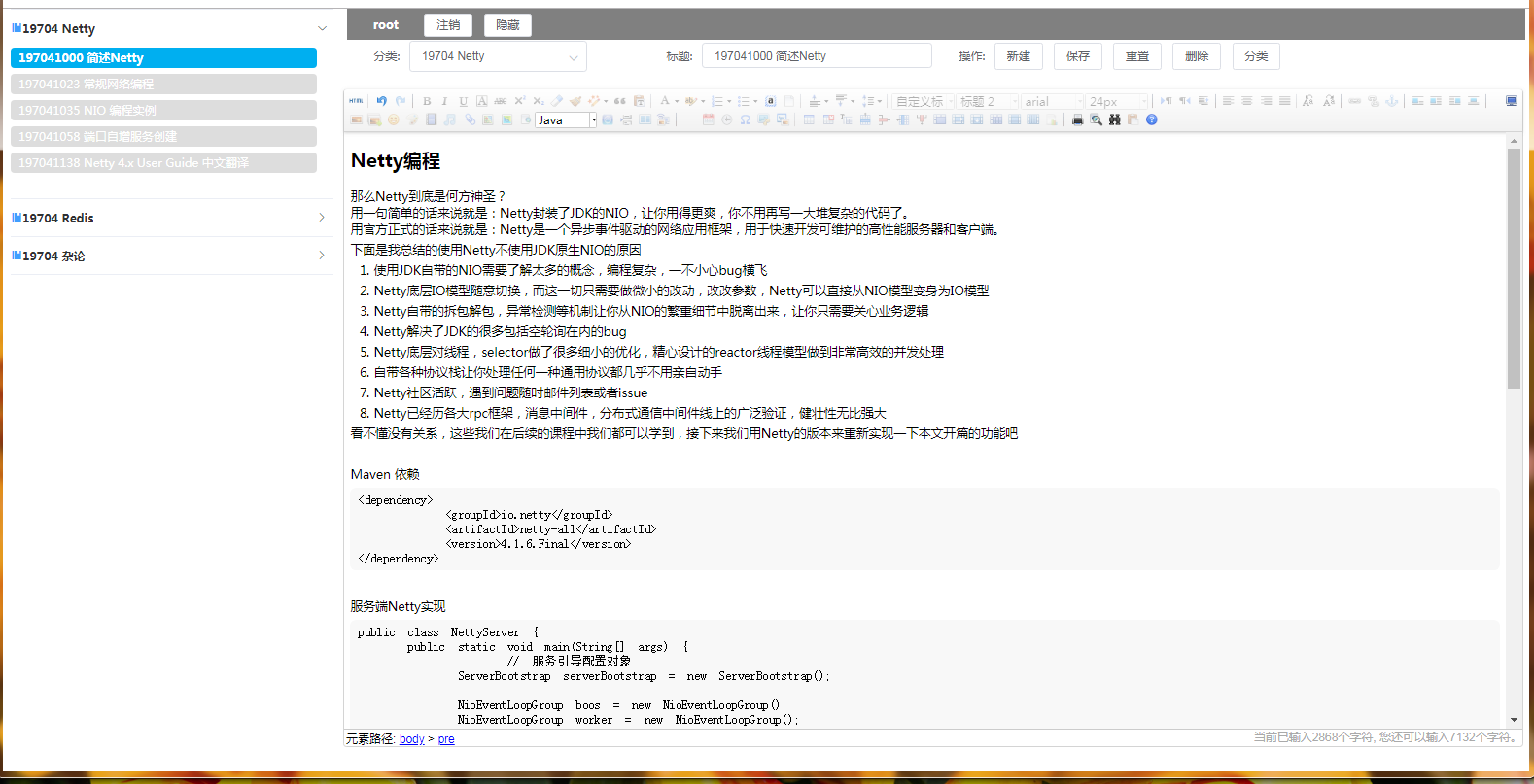Open the 自定义标题 custom title dropdown
Screen dimensions: 1534x784
click(923, 101)
